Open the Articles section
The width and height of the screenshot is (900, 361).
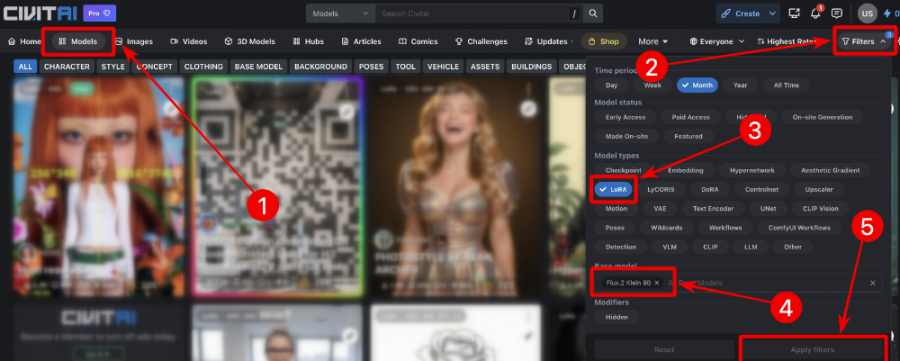(361, 41)
